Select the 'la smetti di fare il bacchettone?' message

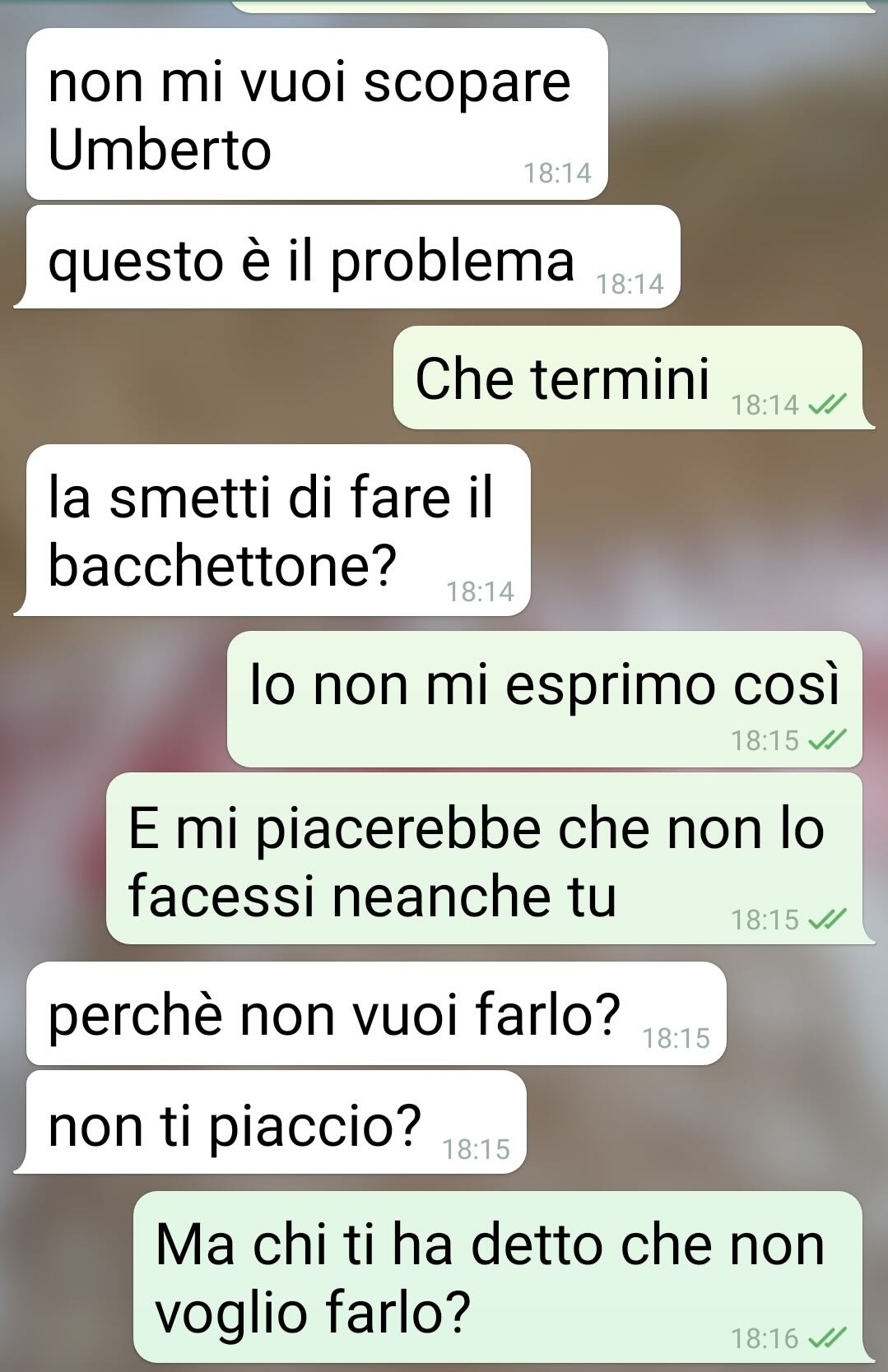272,530
